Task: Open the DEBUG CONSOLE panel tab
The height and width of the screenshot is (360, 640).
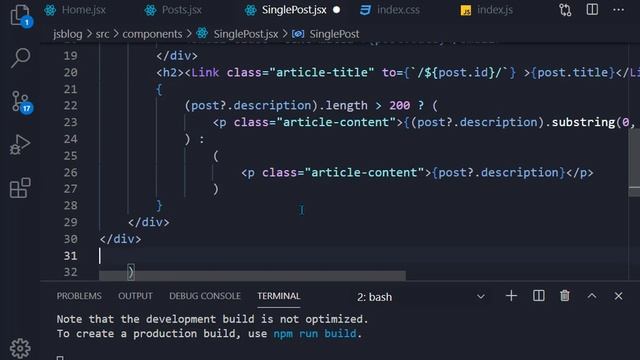Action: pos(204,296)
